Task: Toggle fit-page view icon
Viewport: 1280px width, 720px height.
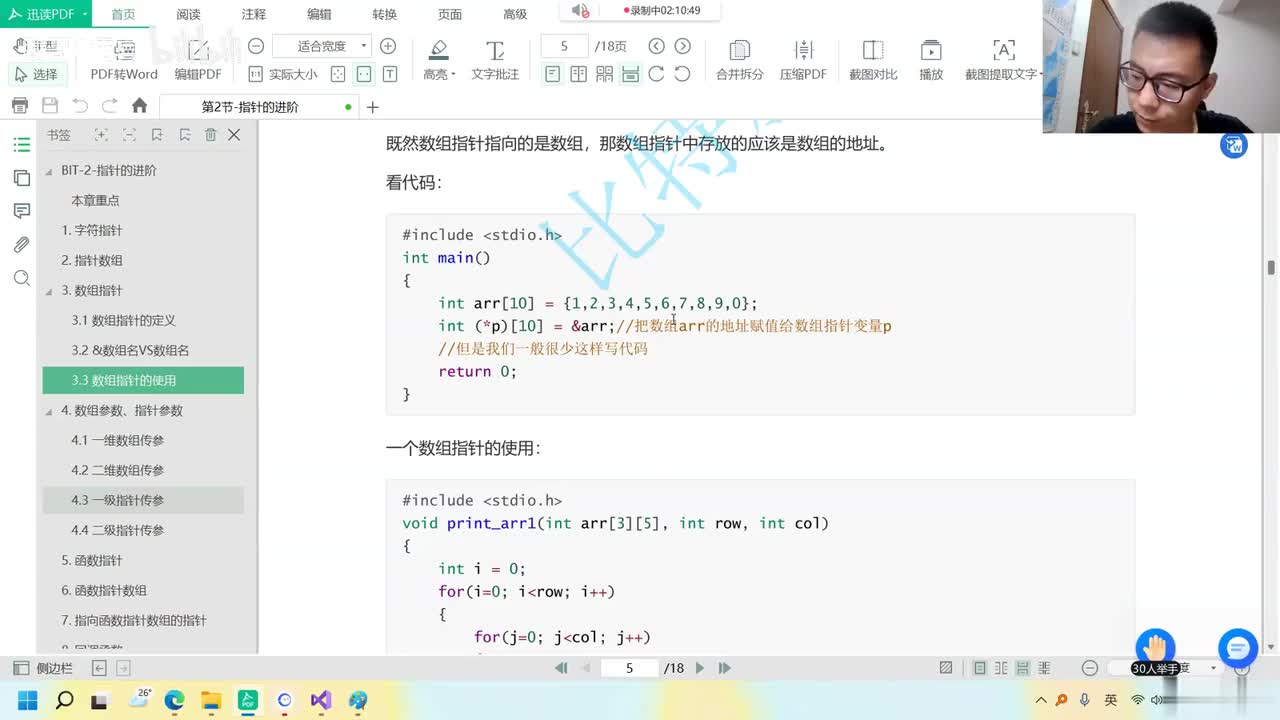Action: tap(338, 74)
